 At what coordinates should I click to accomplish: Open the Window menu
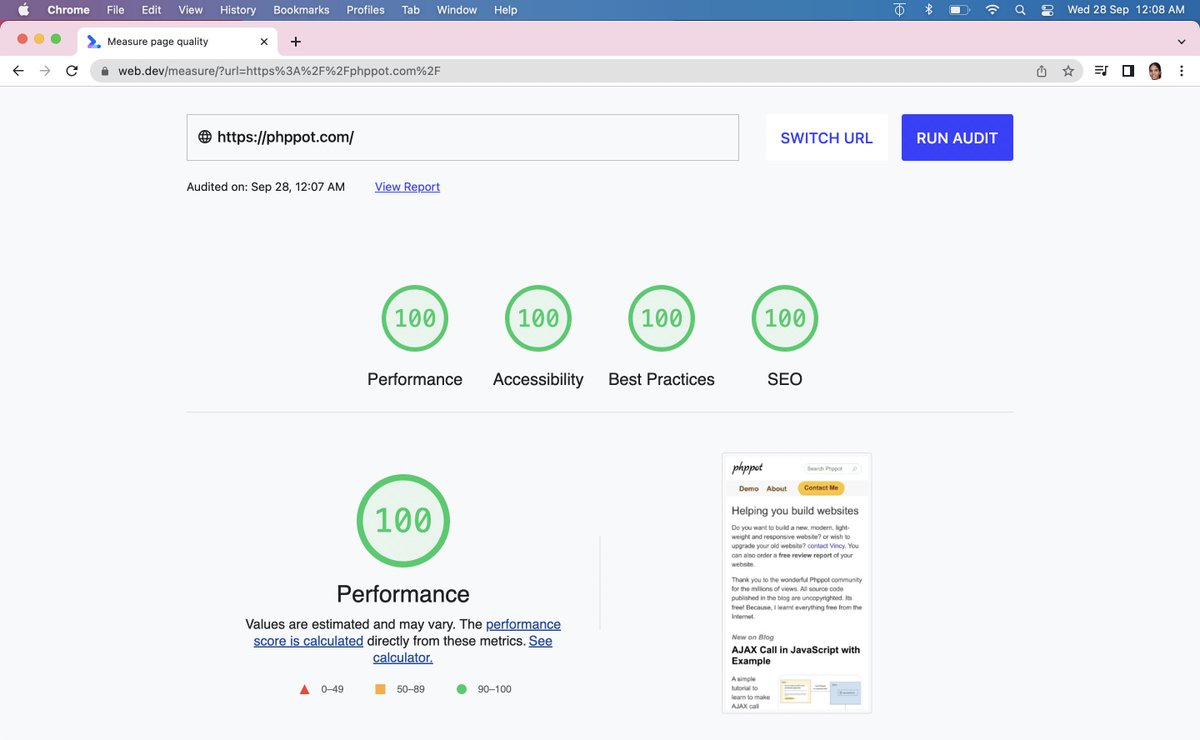click(457, 10)
